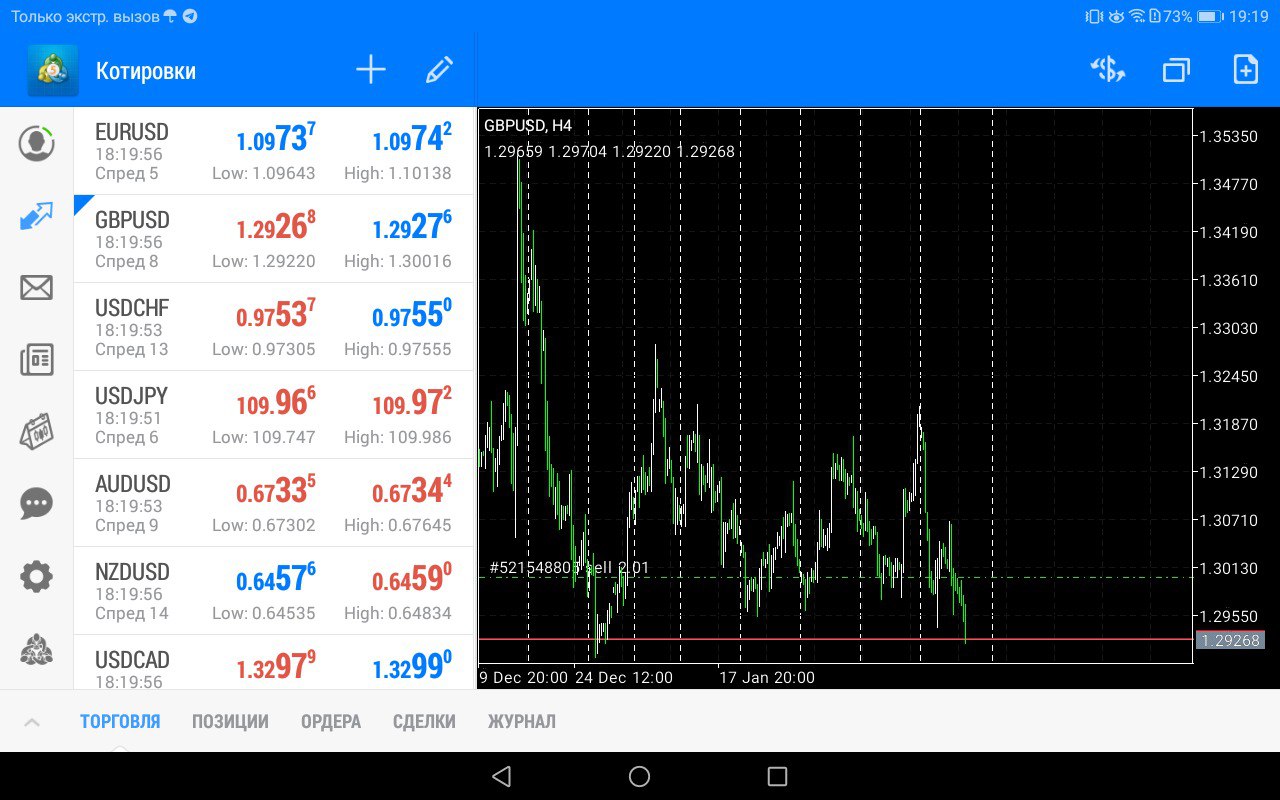Switch to ЖУРНАЛ tab
1280x800 pixels.
click(x=522, y=721)
